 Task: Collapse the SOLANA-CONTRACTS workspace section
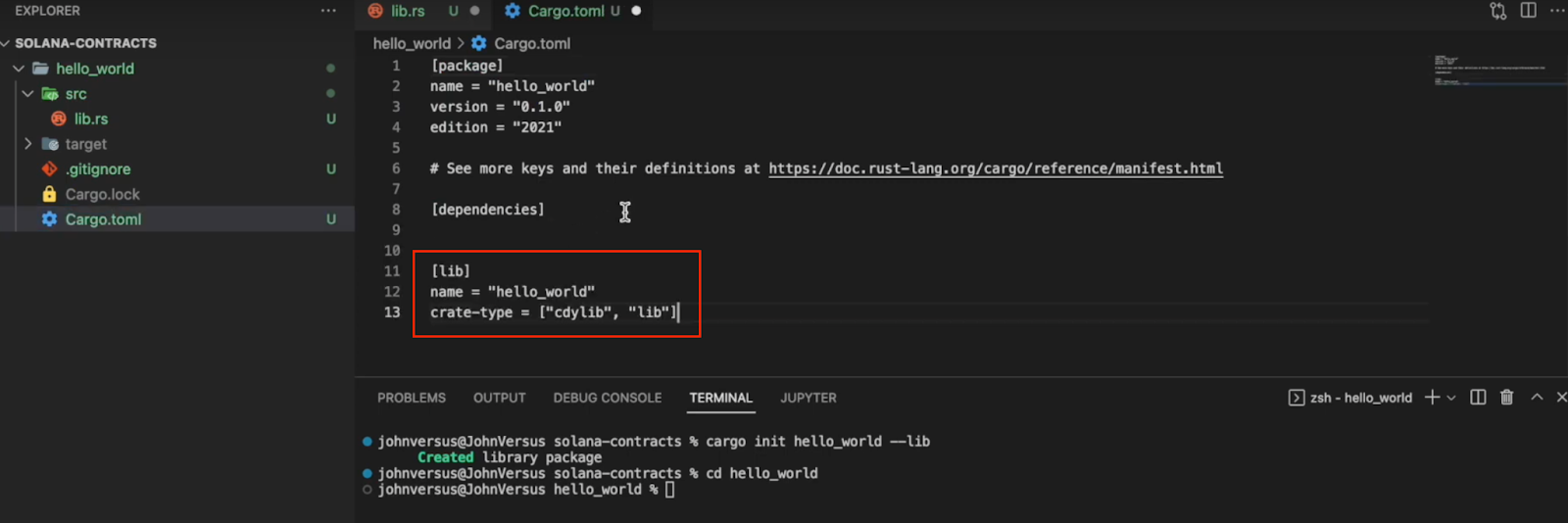6,43
